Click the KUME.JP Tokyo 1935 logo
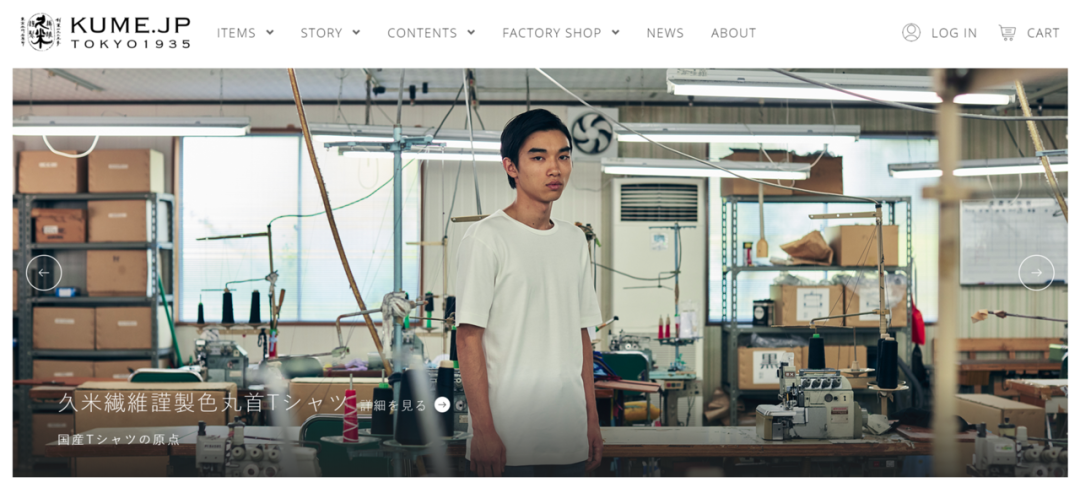The height and width of the screenshot is (488, 1080). (x=106, y=32)
